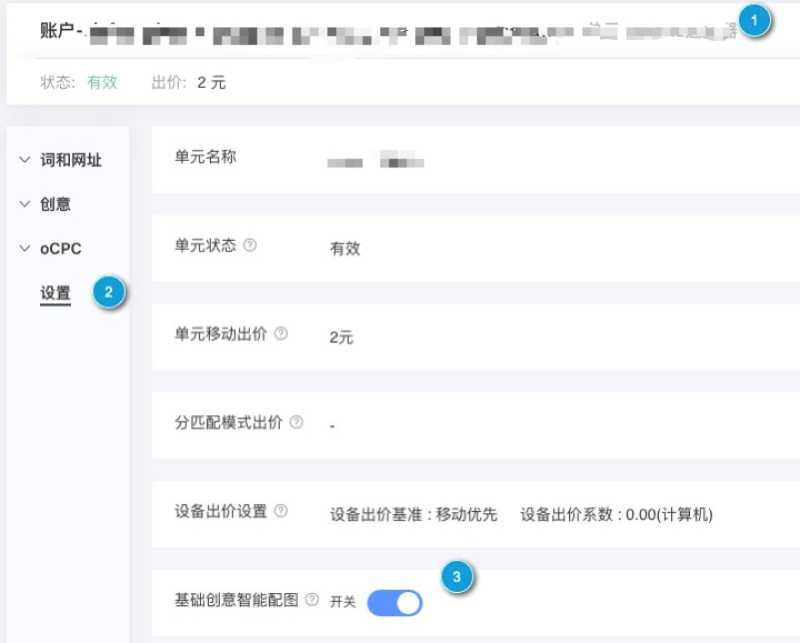Click the 出价 2元 value in header

tap(211, 83)
